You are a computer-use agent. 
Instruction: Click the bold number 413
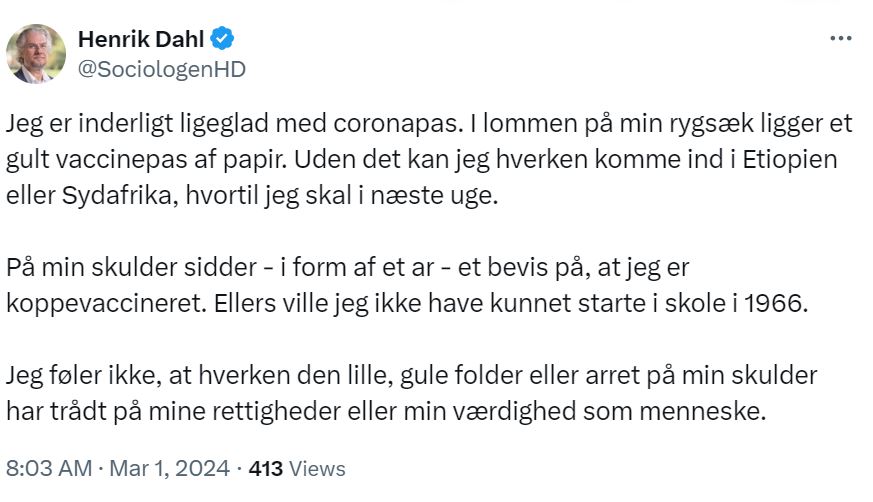pyautogui.click(x=265, y=468)
